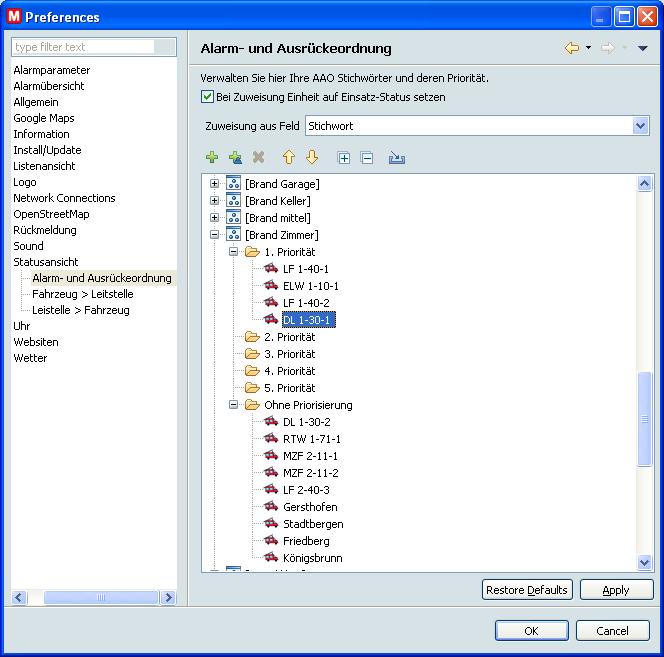Click the expand all tree icon
The image size is (664, 657).
coord(344,158)
